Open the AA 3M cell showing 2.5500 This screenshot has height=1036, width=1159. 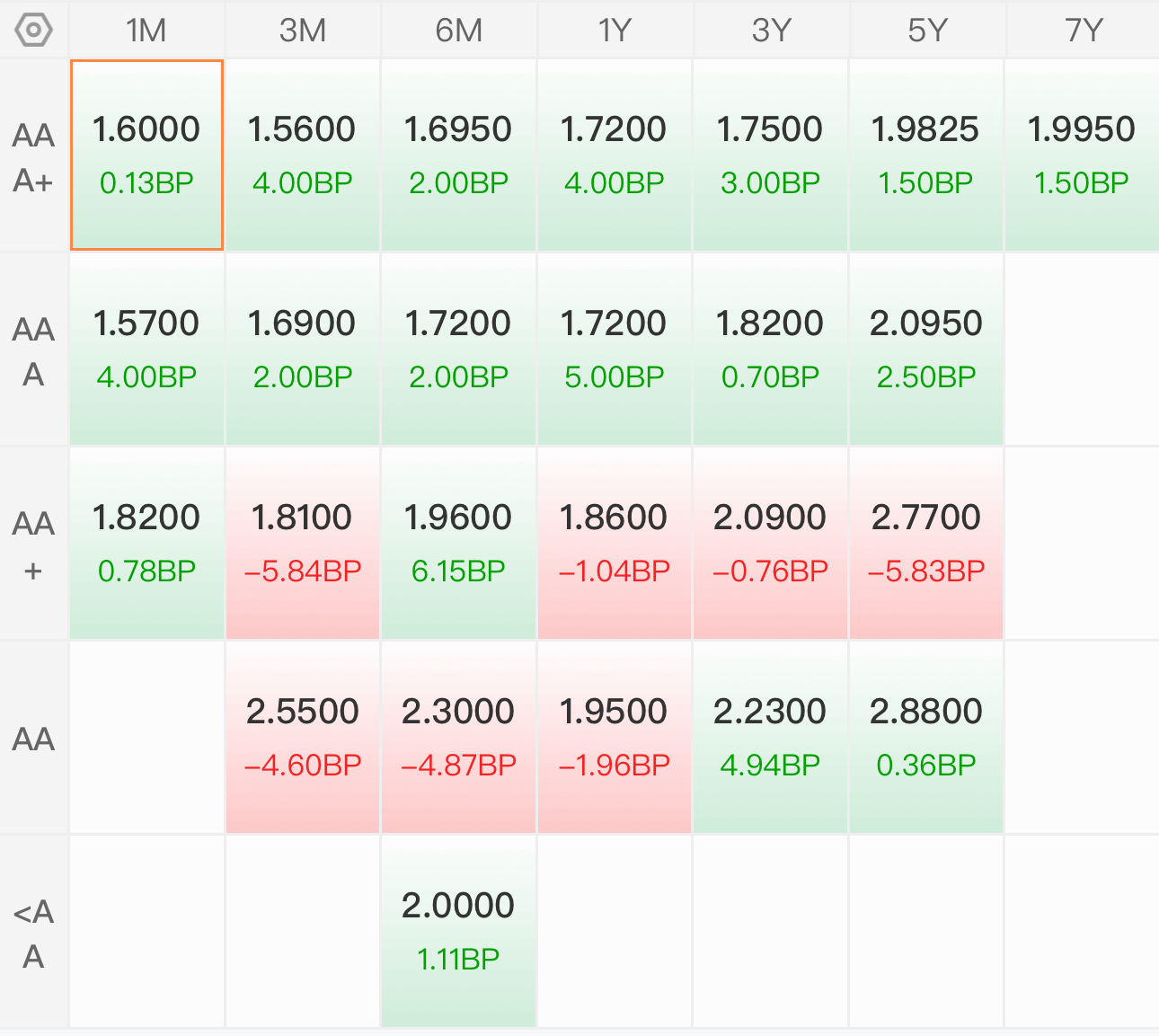pos(303,738)
